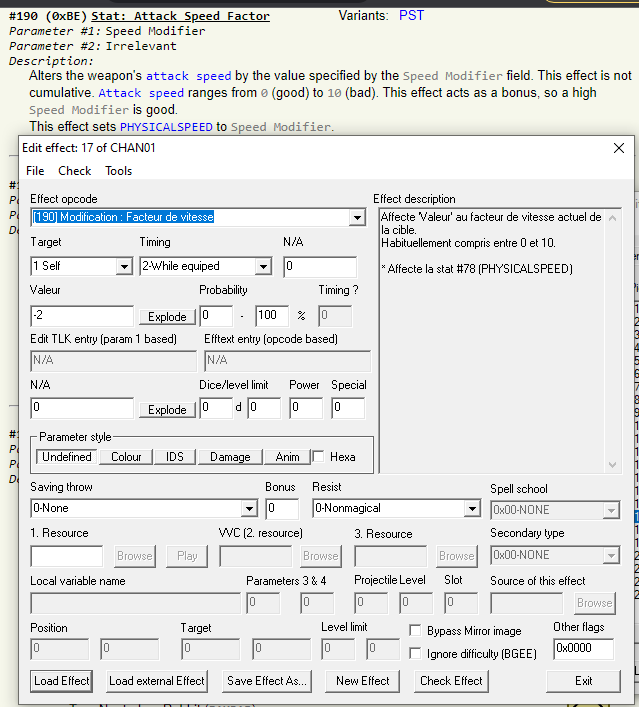The image size is (639, 707).
Task: Click the Saving throw Bonus field
Action: pyautogui.click(x=282, y=509)
